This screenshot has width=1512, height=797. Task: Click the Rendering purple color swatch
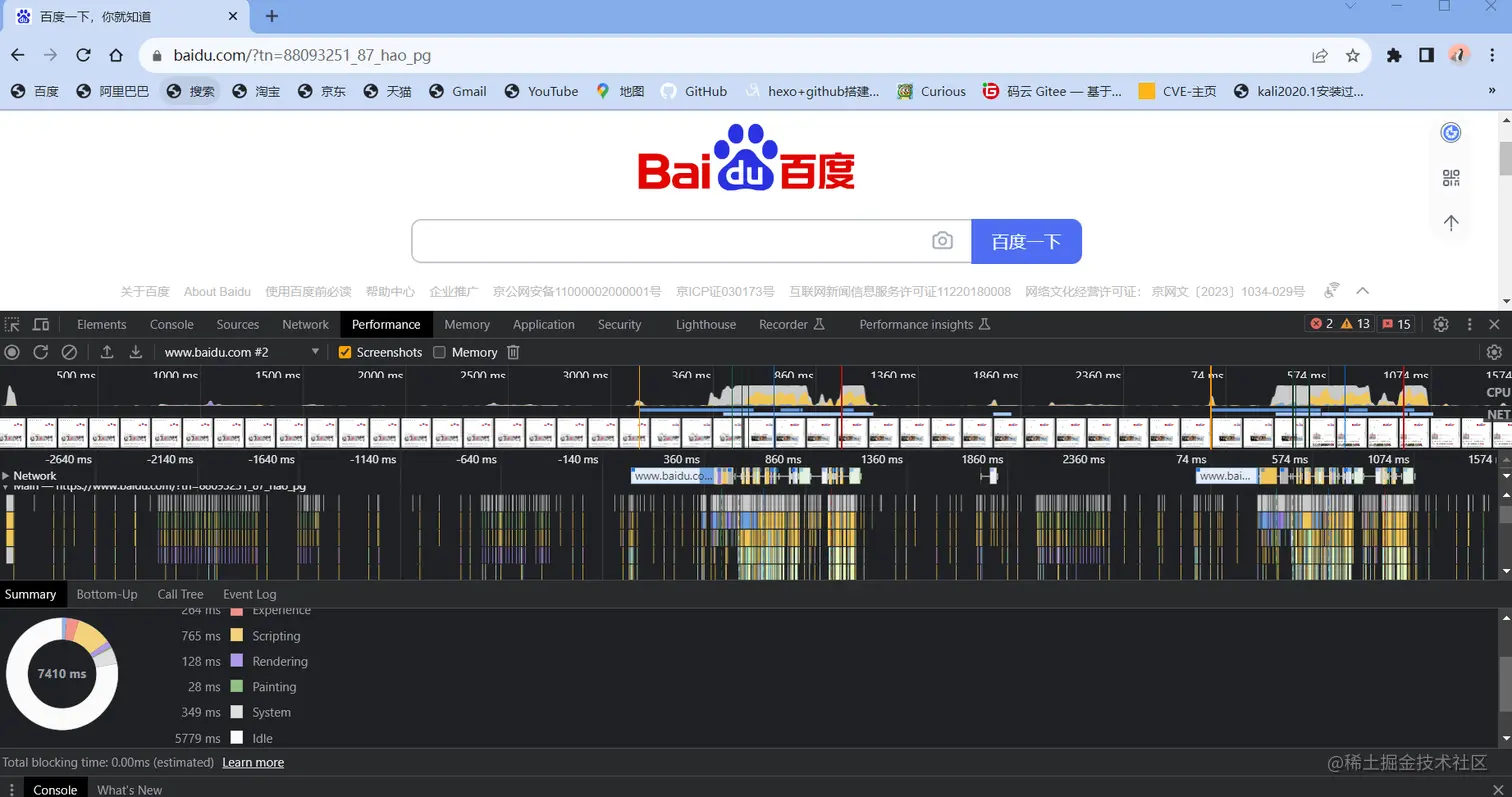coord(237,661)
